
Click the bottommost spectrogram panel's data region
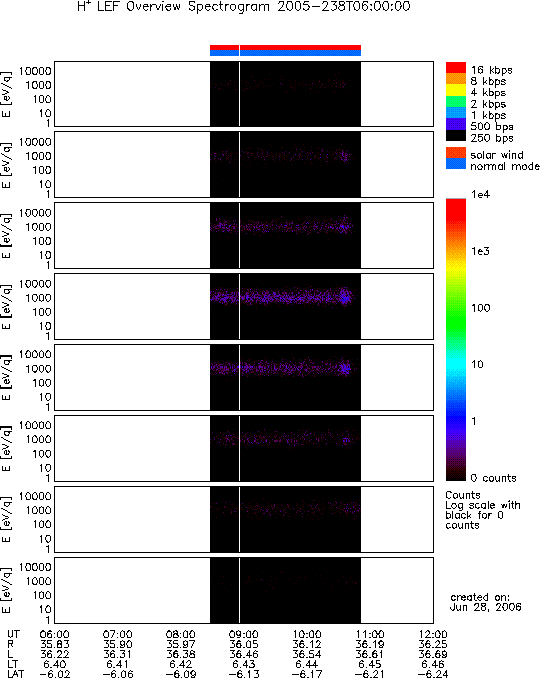[x=285, y=590]
